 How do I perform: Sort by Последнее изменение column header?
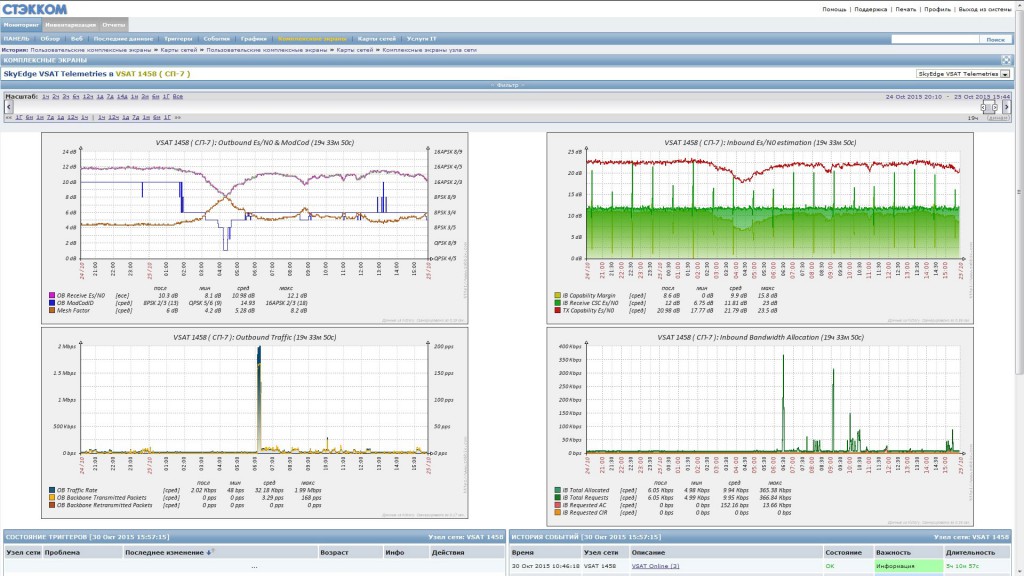(165, 552)
